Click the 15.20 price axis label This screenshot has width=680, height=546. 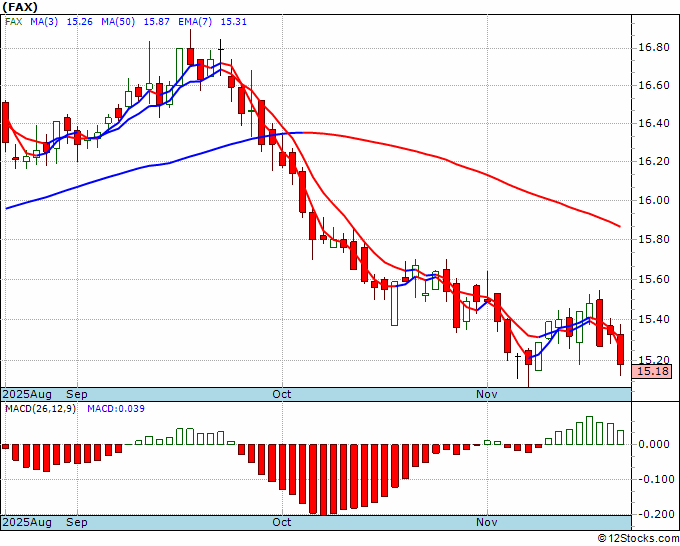click(x=654, y=360)
